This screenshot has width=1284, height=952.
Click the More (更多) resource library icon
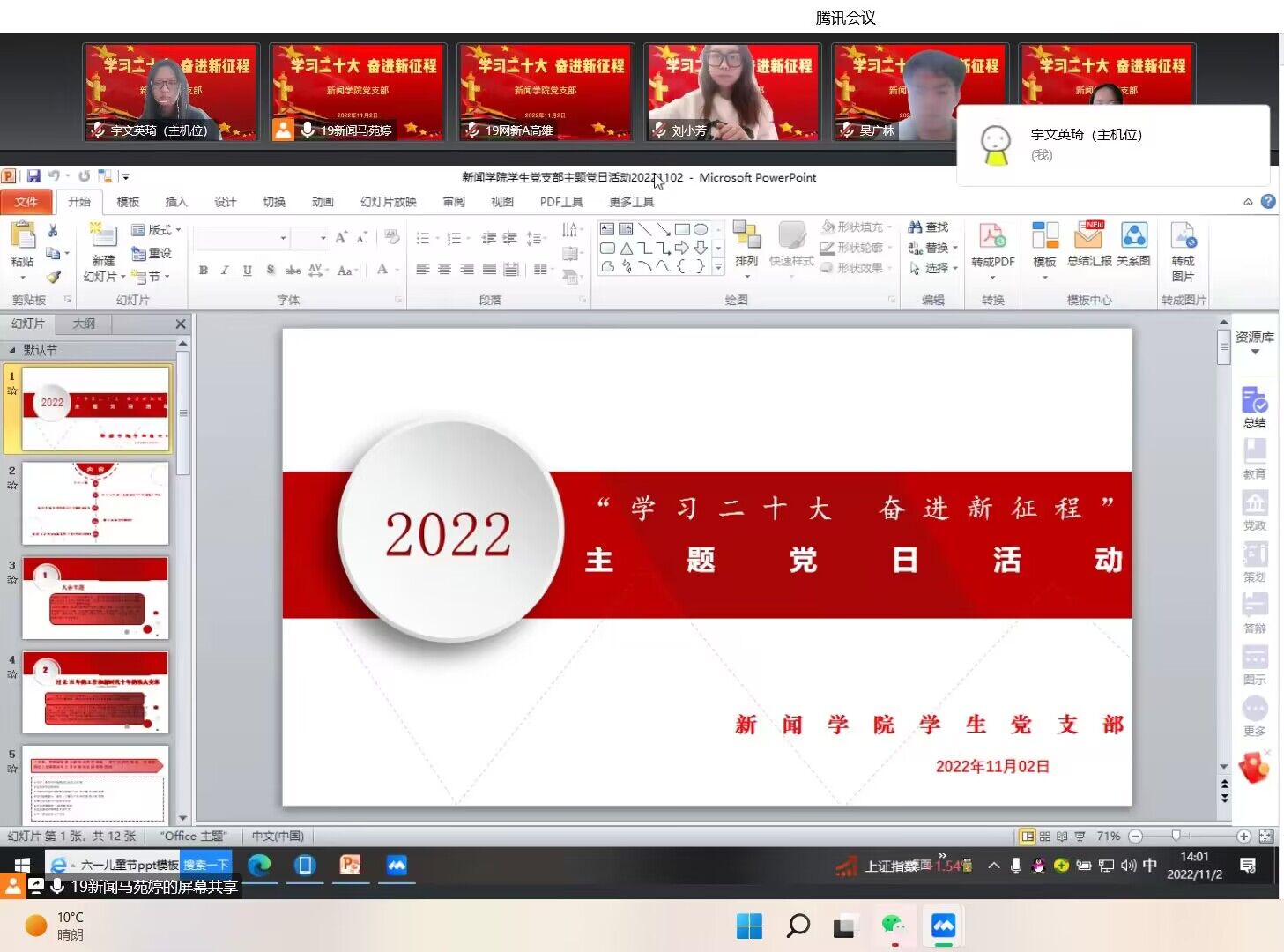[1255, 709]
